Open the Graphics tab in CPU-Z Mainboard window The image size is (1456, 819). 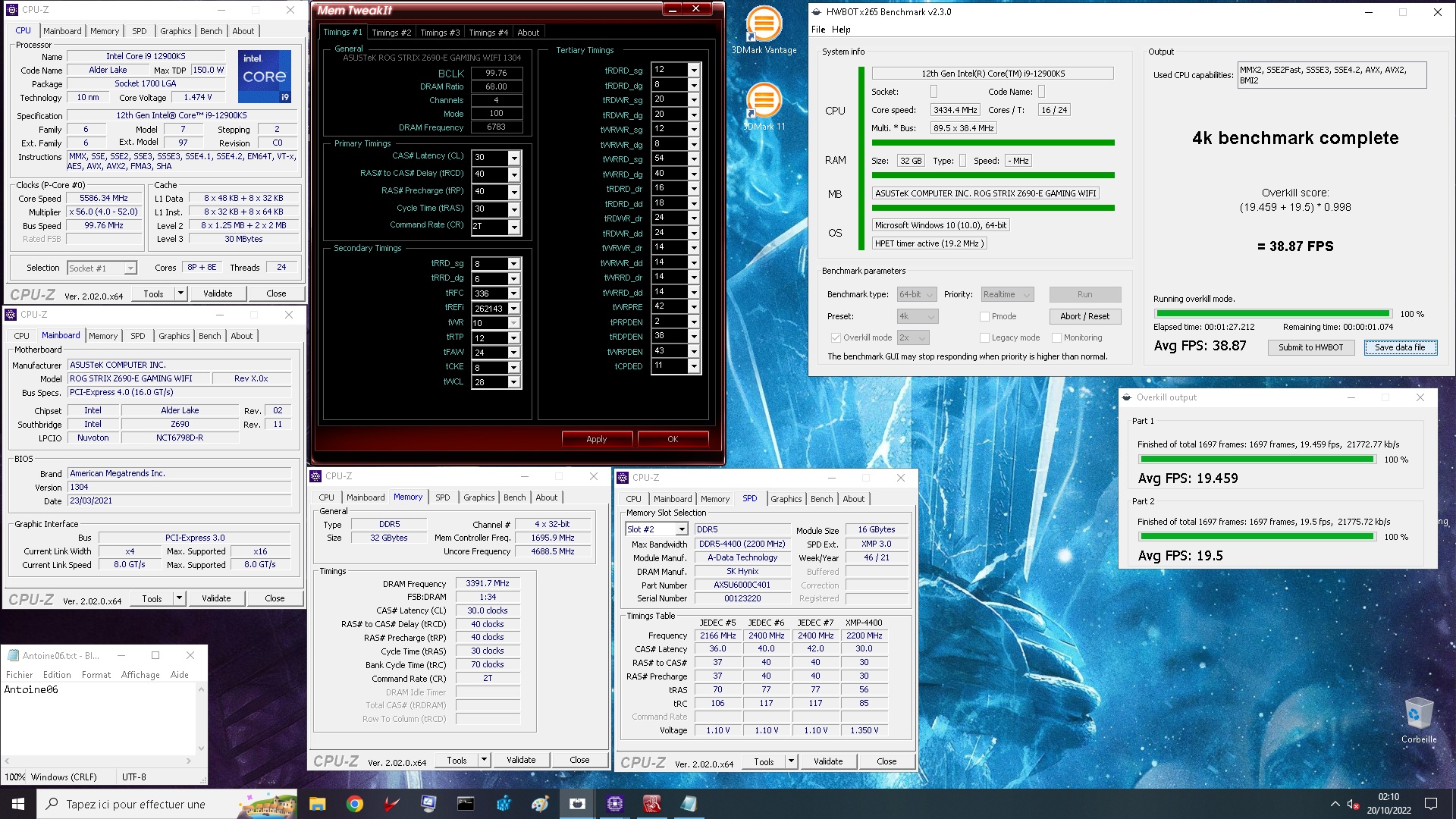click(x=174, y=336)
